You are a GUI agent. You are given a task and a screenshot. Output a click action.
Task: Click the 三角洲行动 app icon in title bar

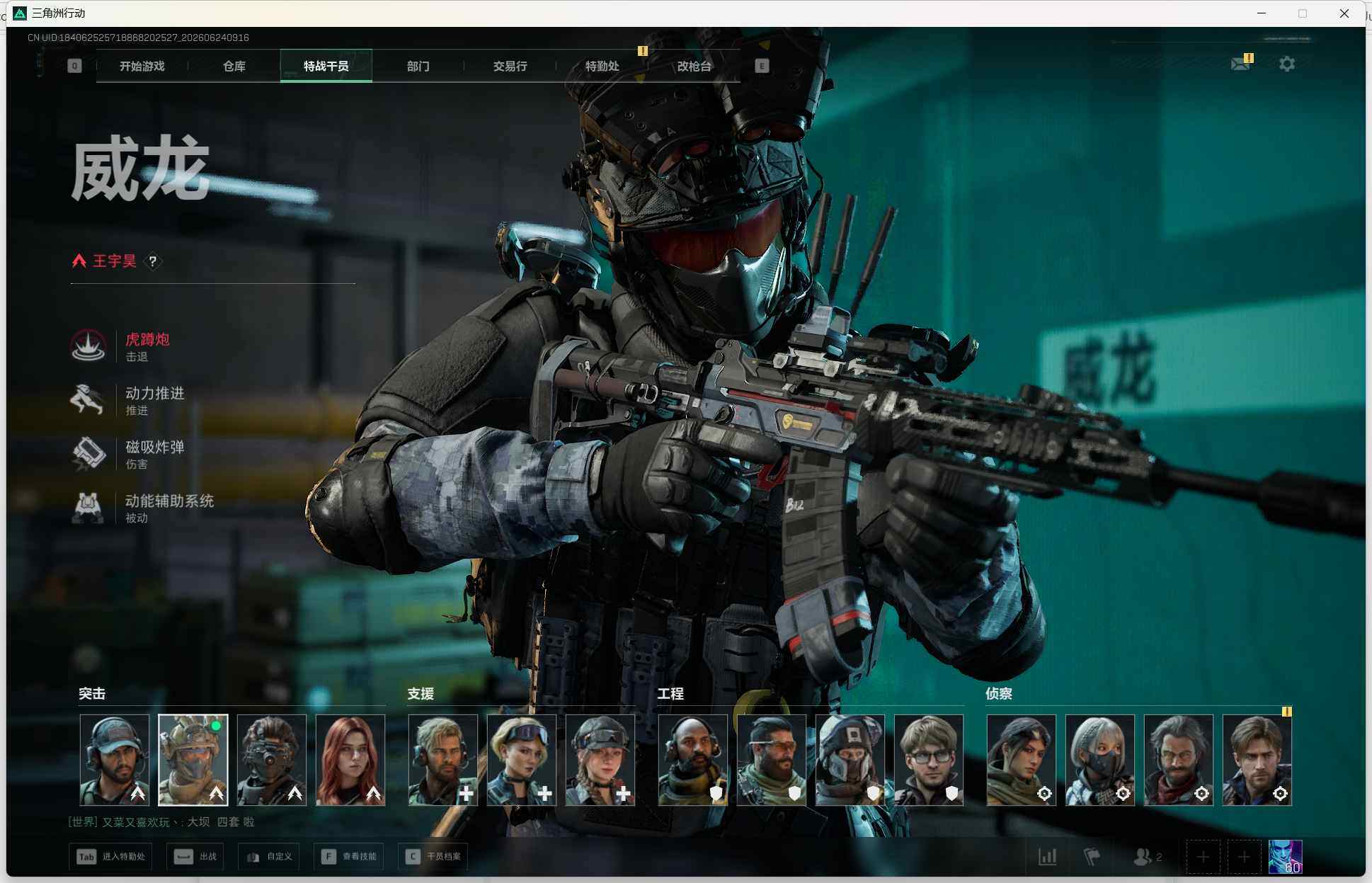click(20, 13)
